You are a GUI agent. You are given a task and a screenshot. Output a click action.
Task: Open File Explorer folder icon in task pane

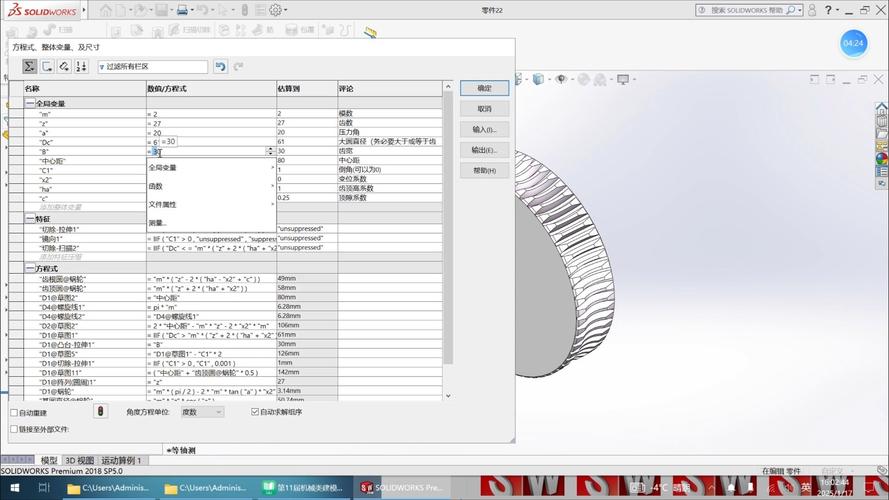881,134
